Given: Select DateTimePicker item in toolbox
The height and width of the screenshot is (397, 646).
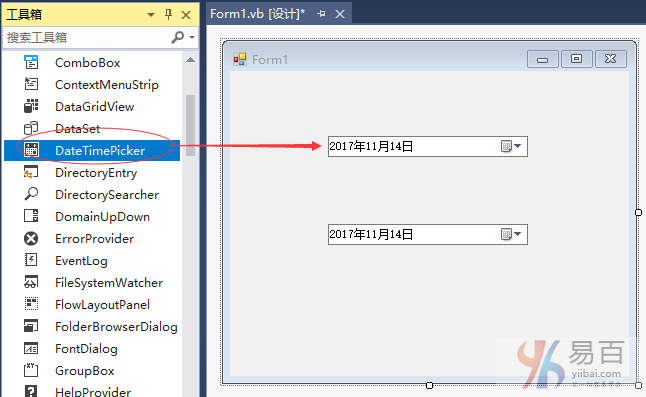Looking at the screenshot, I should click(x=92, y=150).
